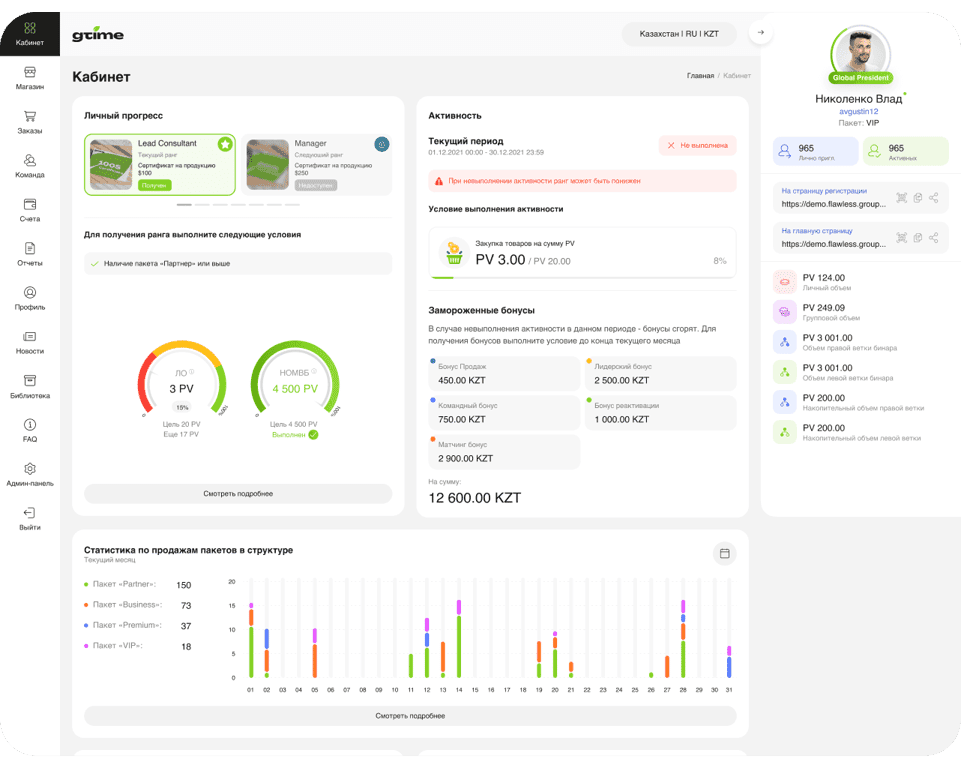Share the main page link
This screenshot has width=961, height=768.
933,237
